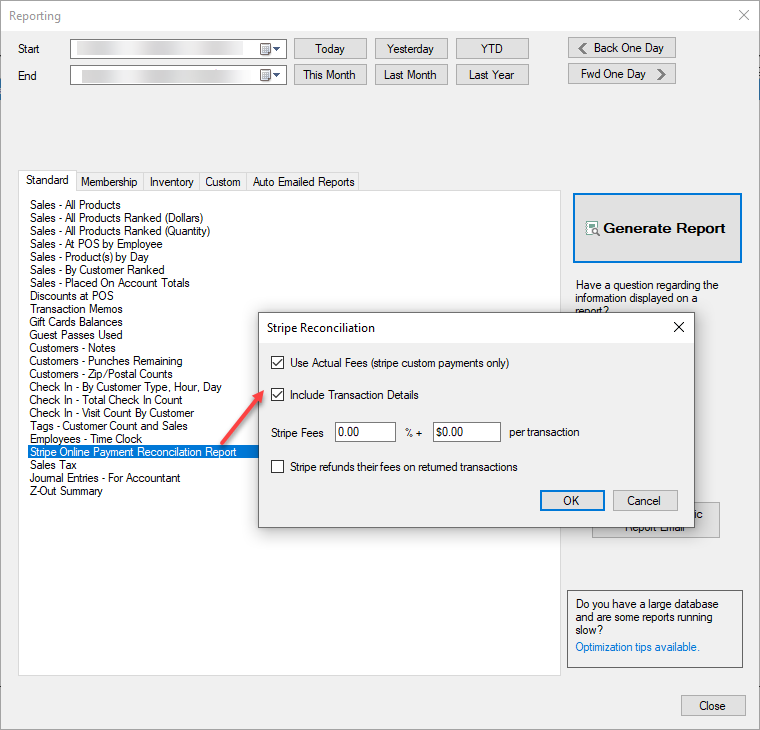Open the Start date calendar dropdown
This screenshot has width=760, height=730.
click(270, 49)
